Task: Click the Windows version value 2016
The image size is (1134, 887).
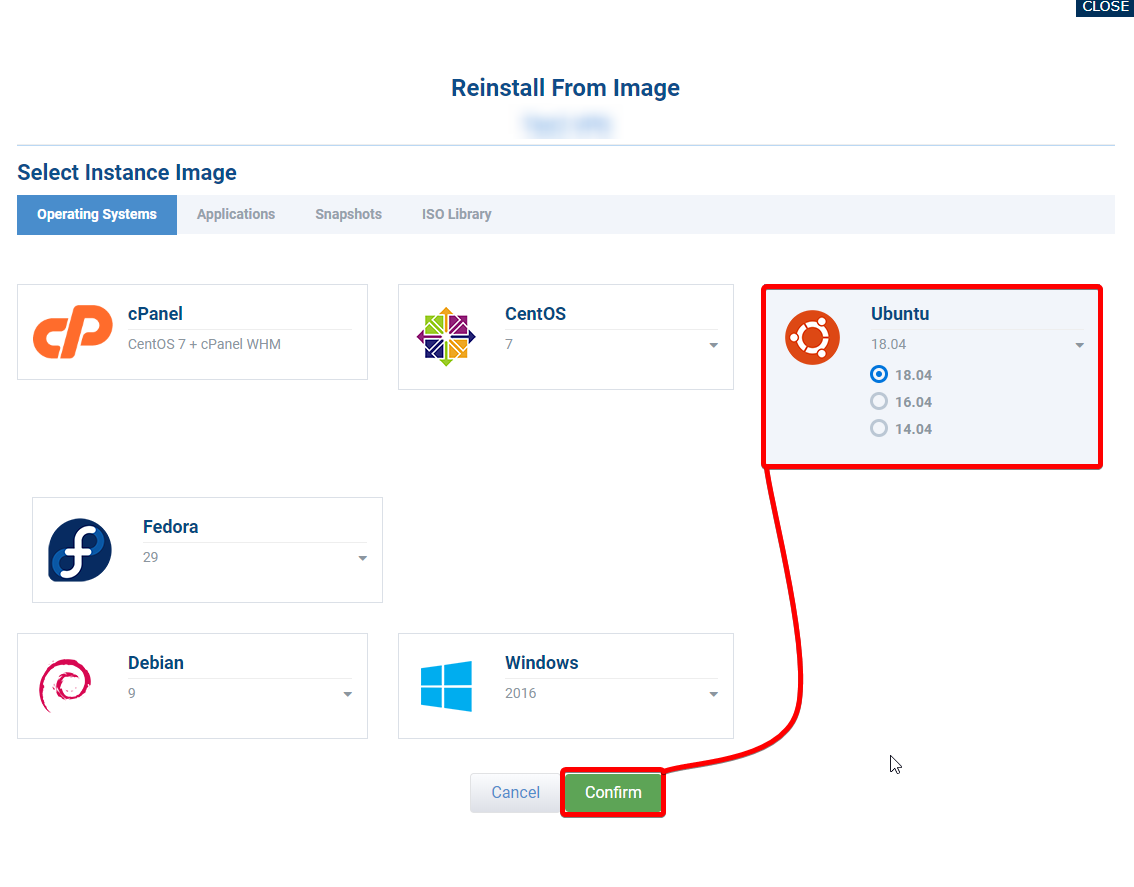Action: (521, 693)
